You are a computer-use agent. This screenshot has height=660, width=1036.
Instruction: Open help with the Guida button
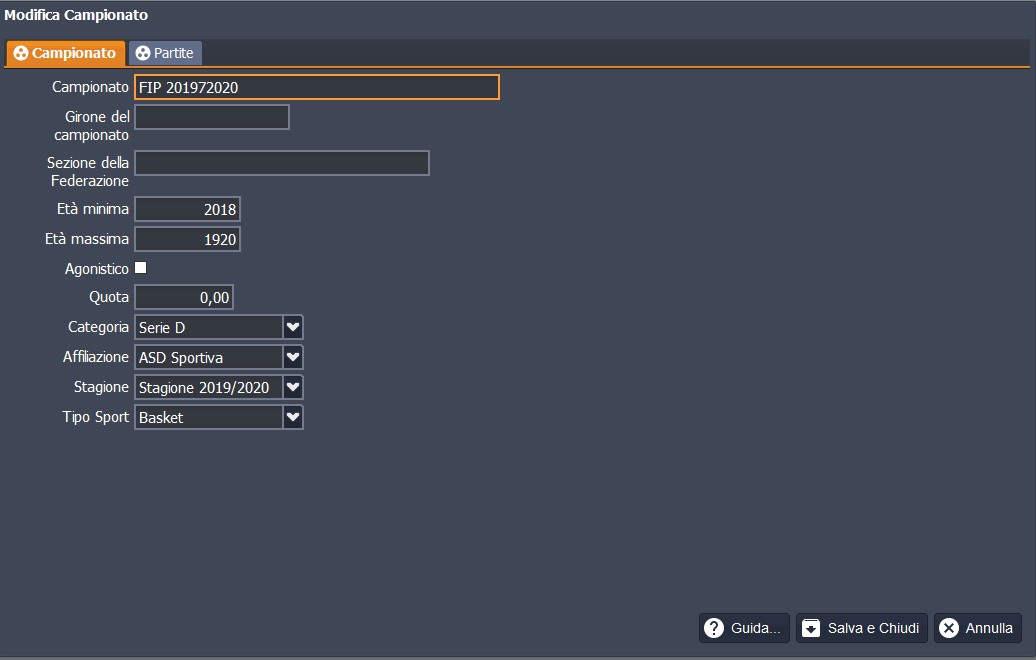[x=744, y=628]
